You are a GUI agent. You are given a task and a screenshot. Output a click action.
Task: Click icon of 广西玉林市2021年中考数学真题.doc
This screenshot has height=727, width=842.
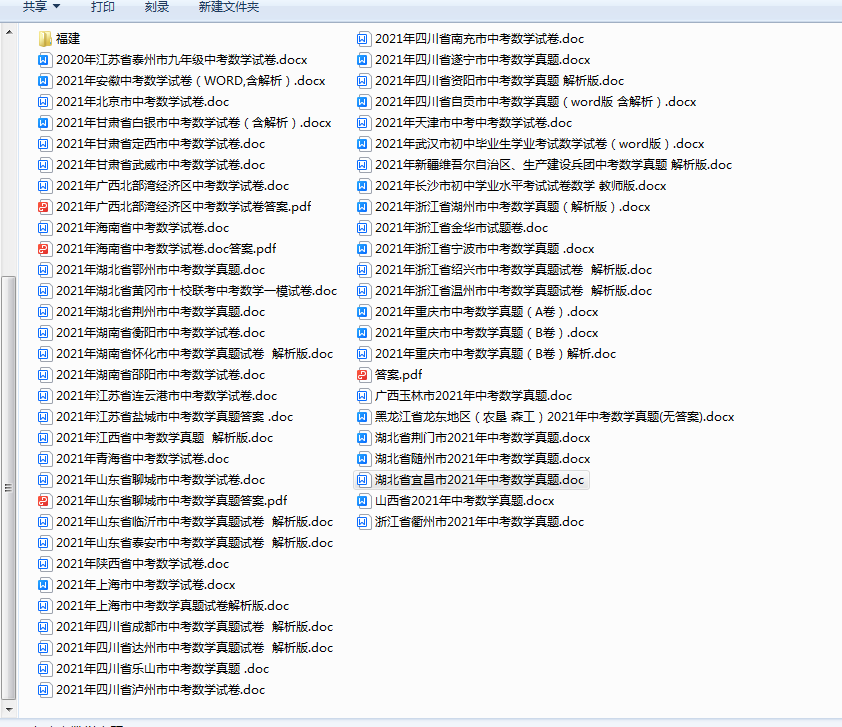[363, 396]
